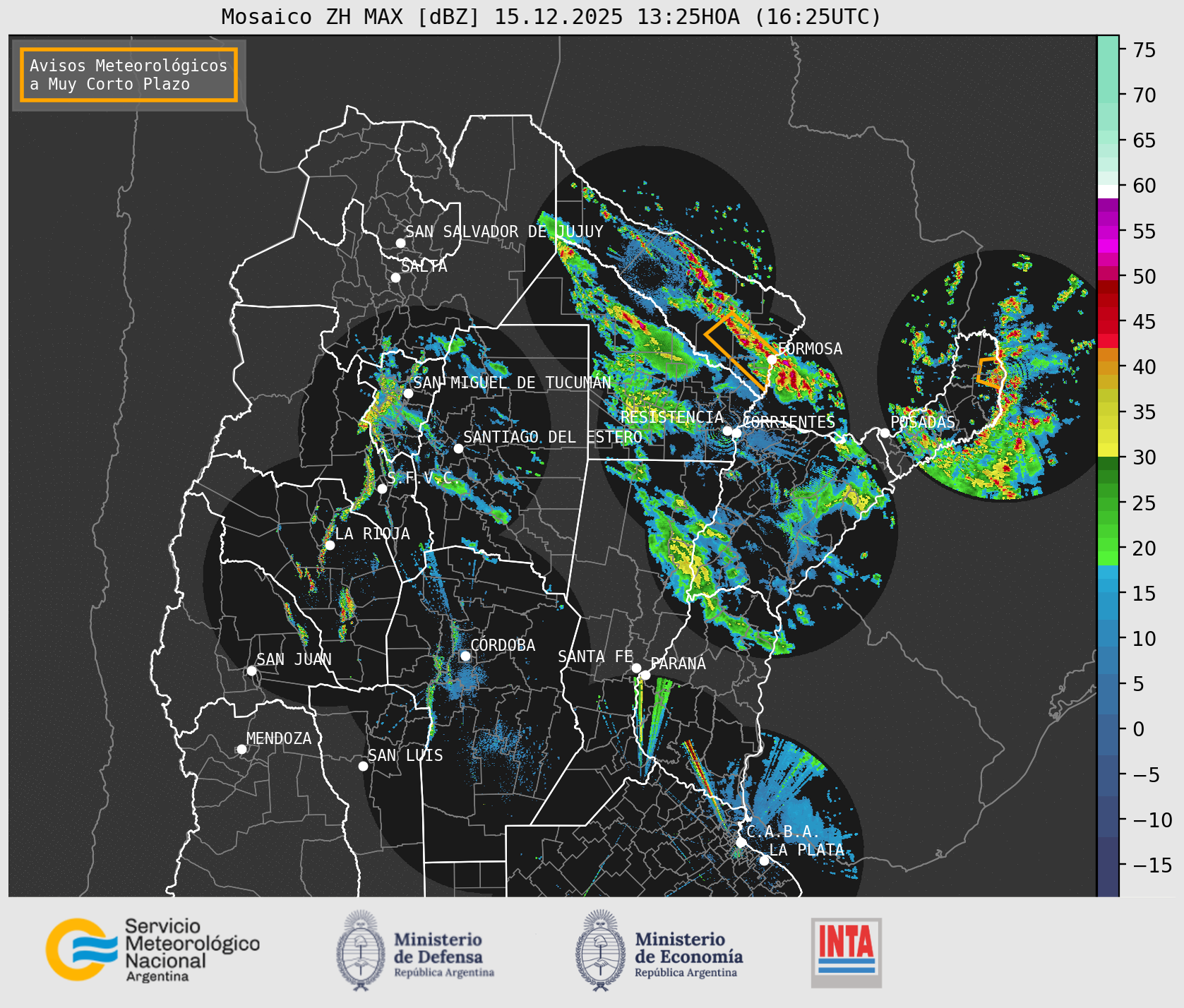Click the San Miguel de Tucumán dot
1184x1008 pixels.
pyautogui.click(x=408, y=393)
